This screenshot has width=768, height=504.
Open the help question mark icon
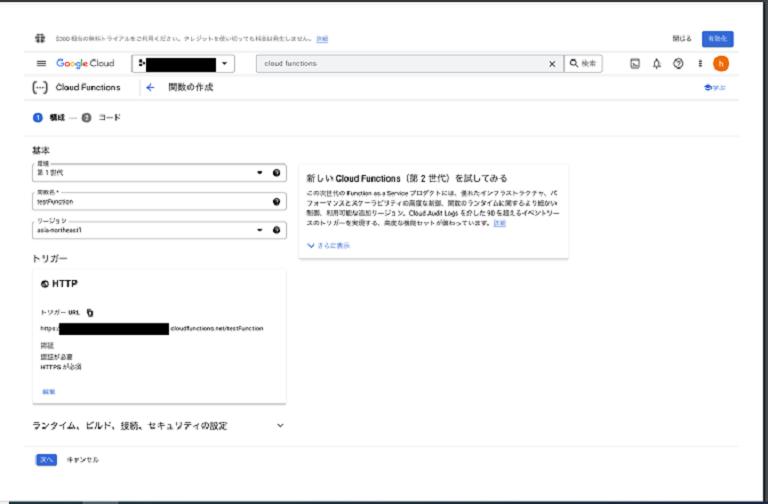click(x=678, y=64)
